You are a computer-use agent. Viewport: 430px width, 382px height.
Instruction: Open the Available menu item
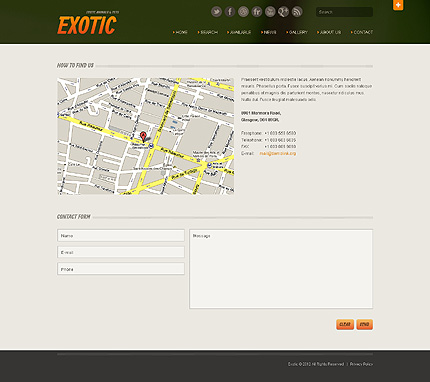239,32
